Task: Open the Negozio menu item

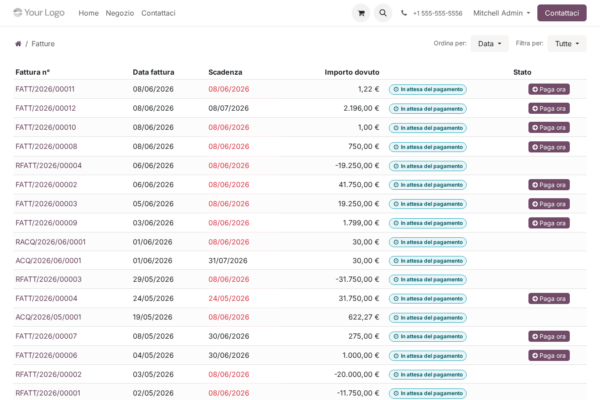Action: point(120,13)
